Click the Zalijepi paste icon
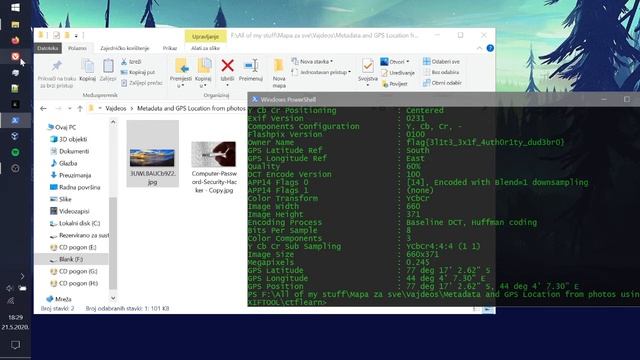Screen dimensions: 640x360 coord(108,70)
